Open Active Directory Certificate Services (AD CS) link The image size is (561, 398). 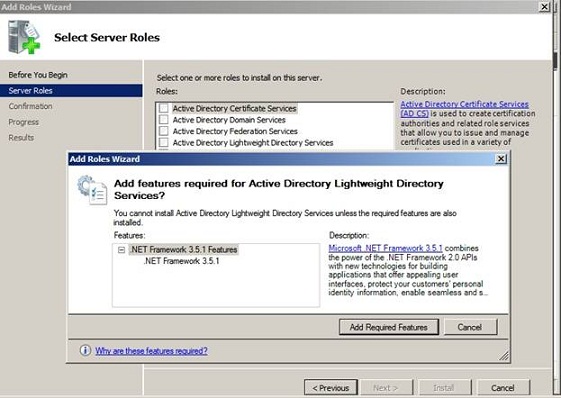click(464, 109)
